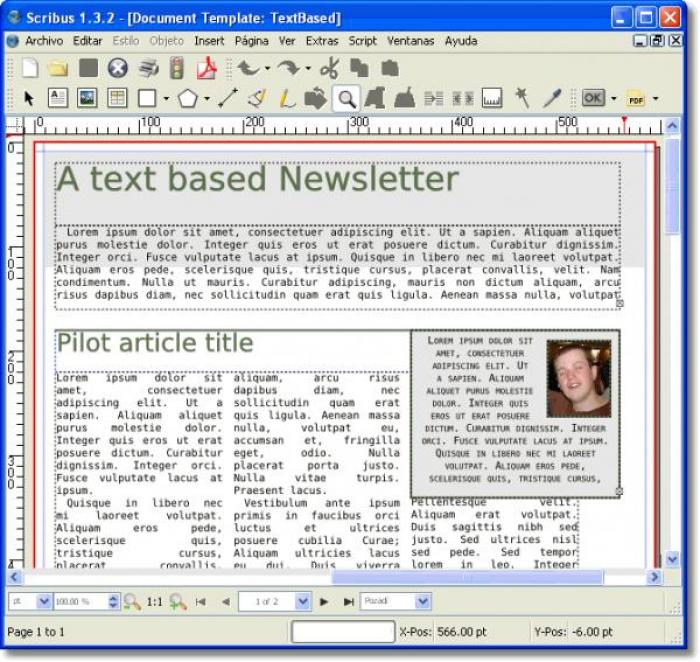Viewport: 700px width, 662px height.
Task: Select the Insert Text Frame tool
Action: coord(58,98)
